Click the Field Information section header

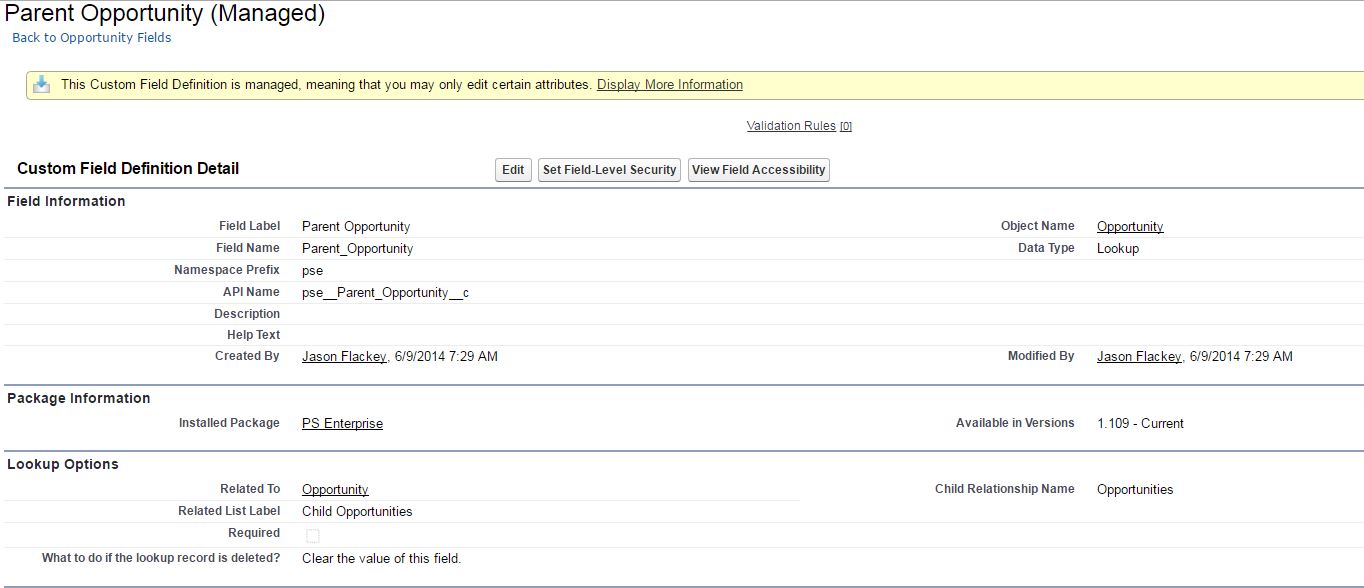66,201
